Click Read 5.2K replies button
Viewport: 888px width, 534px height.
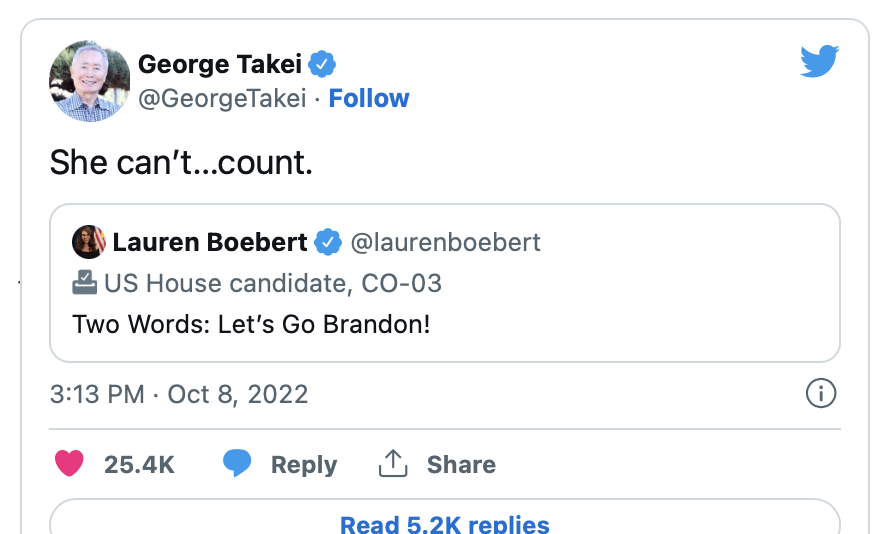pos(444,524)
